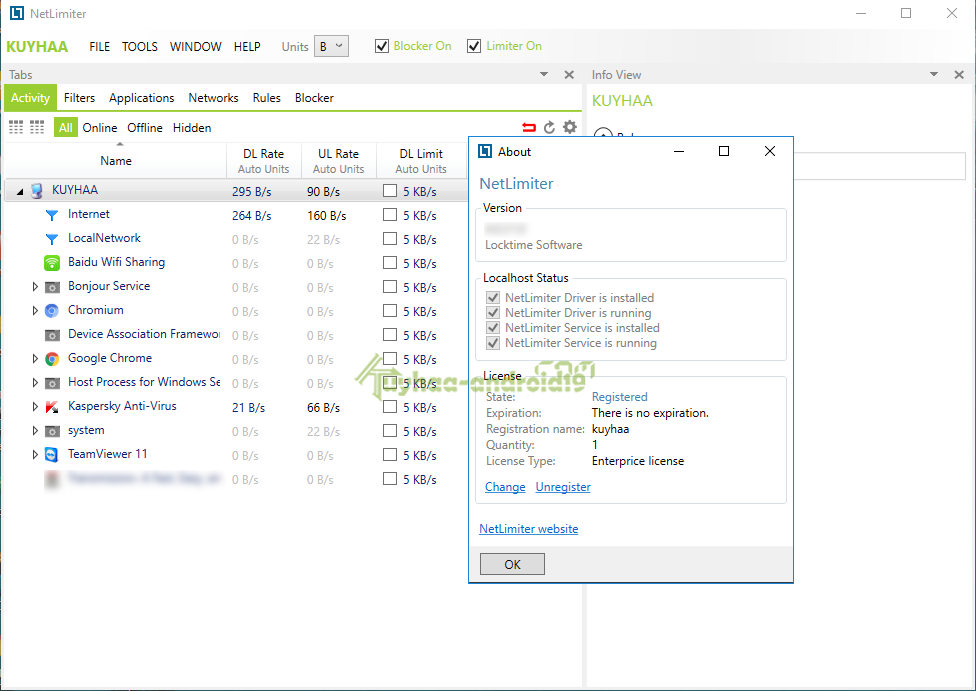
Task: Click the Internet filter funnel icon
Action: point(52,215)
